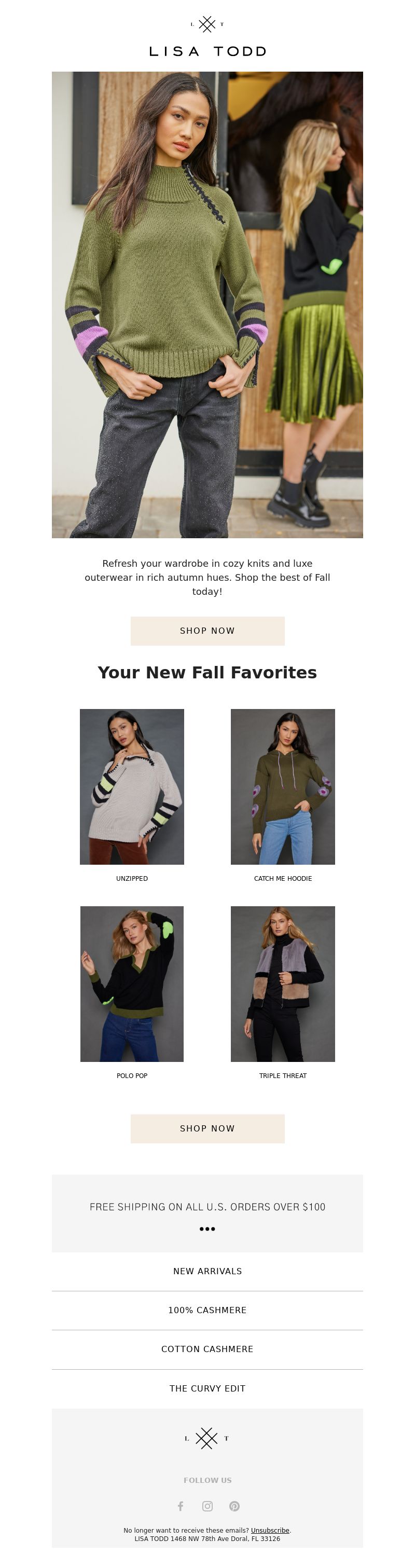Click the hero photo of the green sweater model
The width and height of the screenshot is (415, 1568).
click(208, 305)
